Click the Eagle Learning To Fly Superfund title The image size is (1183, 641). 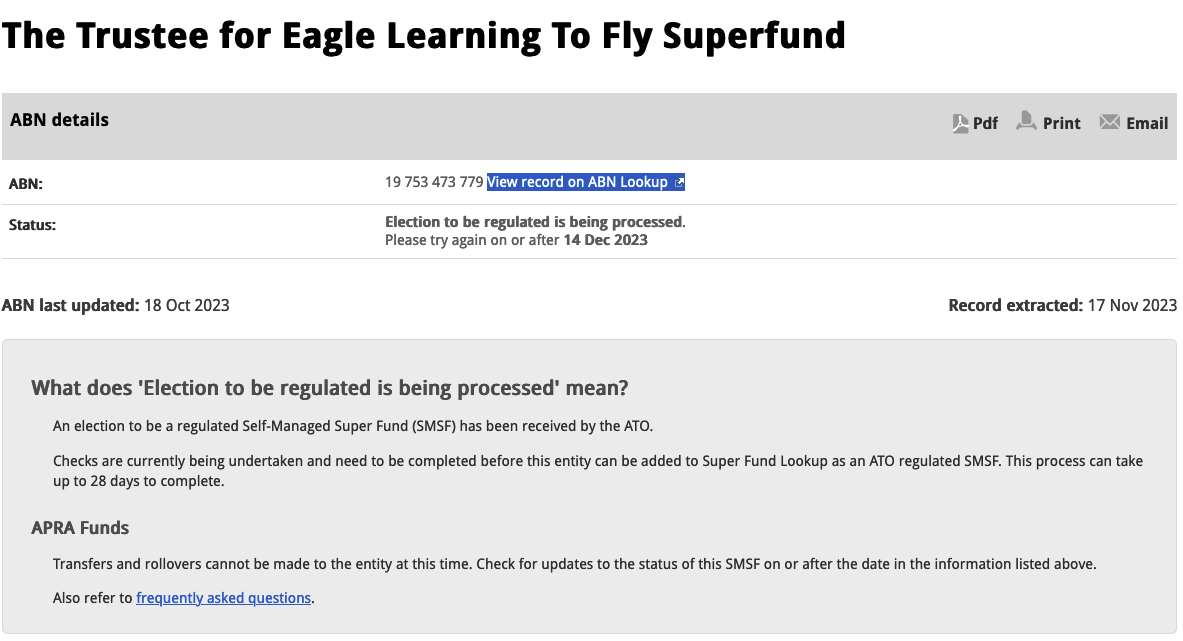423,36
